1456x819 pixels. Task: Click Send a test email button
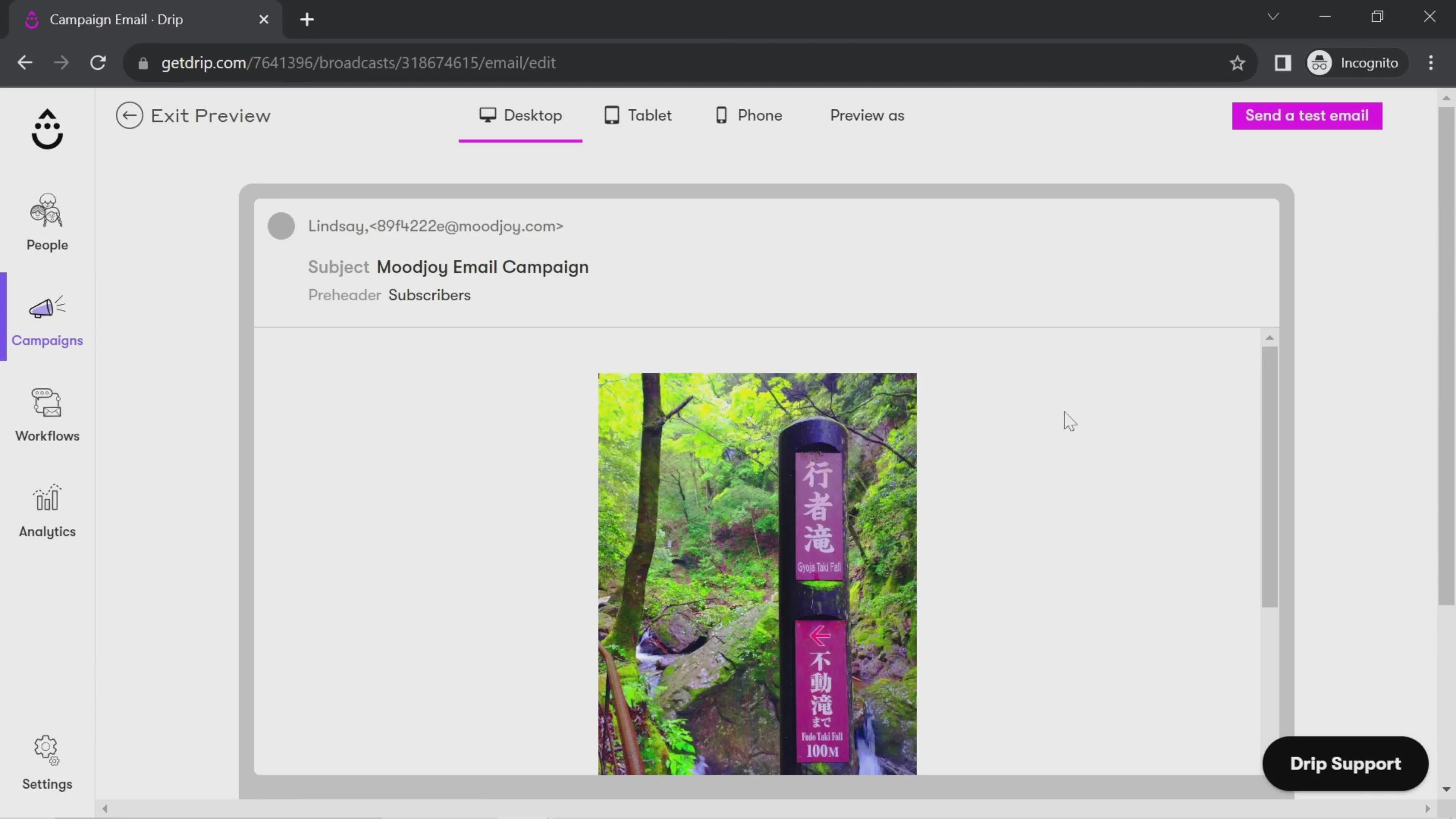pyautogui.click(x=1307, y=115)
